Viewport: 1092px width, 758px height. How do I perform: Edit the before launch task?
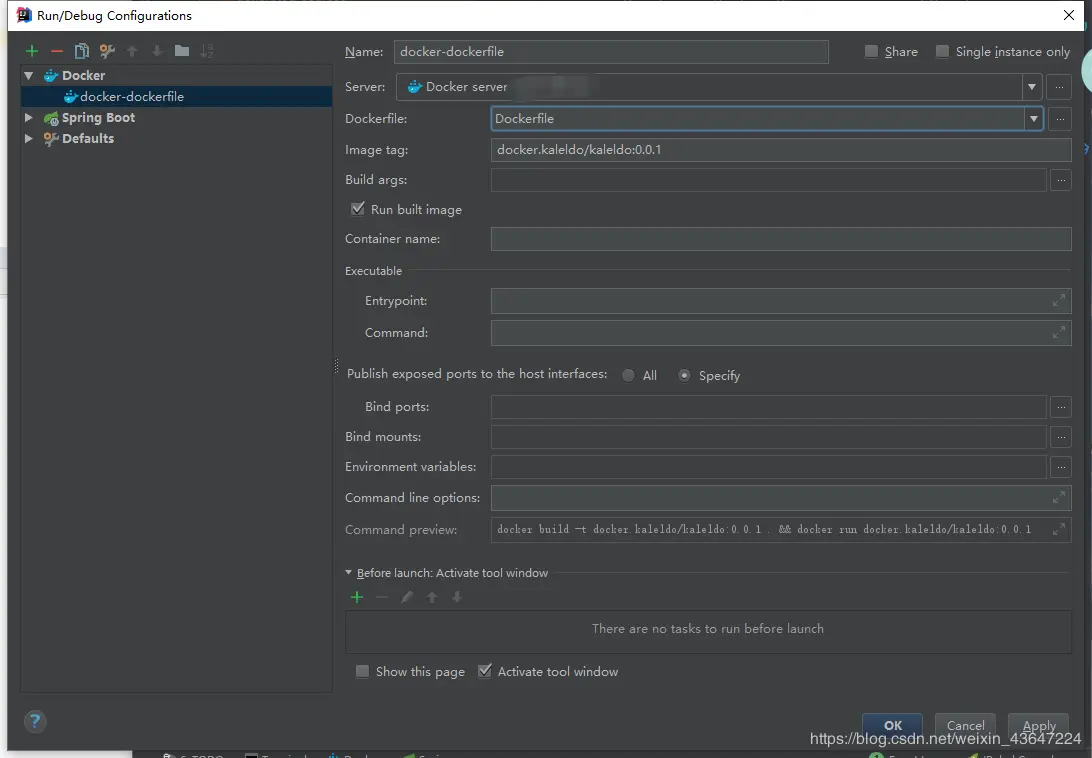407,597
